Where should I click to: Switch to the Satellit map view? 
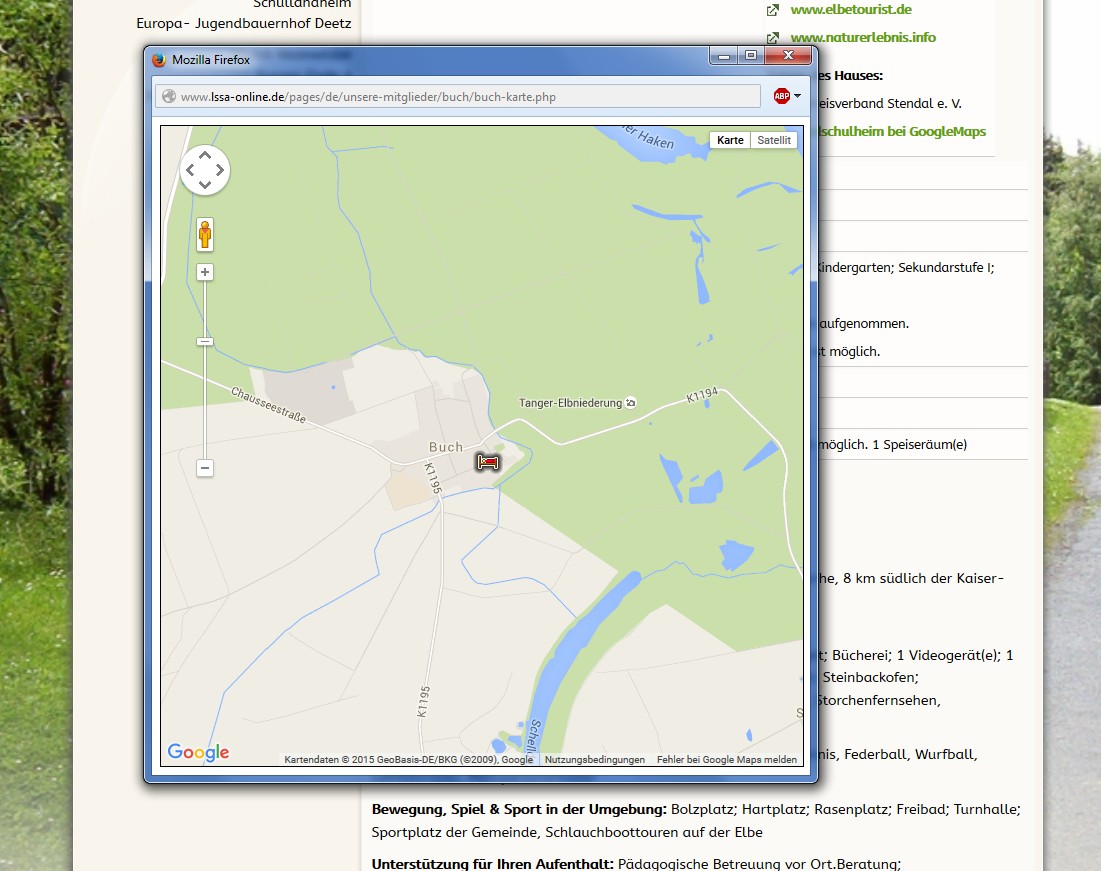(x=774, y=140)
